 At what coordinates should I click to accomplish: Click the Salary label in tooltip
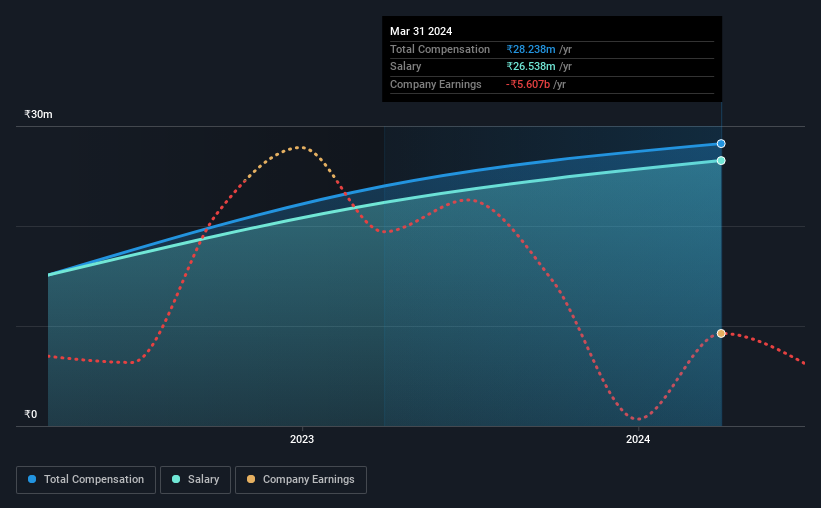tap(405, 67)
